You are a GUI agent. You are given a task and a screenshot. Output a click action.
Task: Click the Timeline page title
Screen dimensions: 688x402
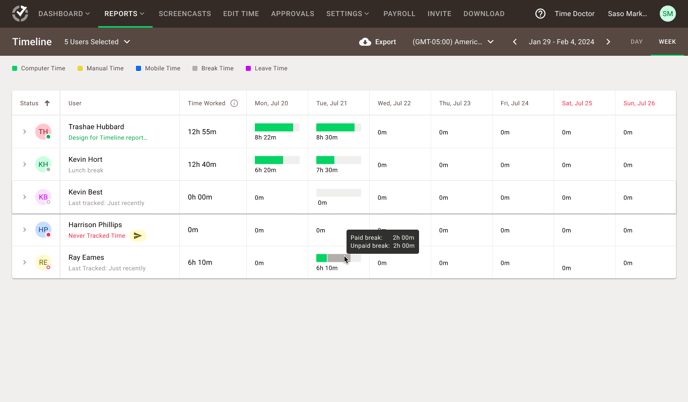click(32, 42)
